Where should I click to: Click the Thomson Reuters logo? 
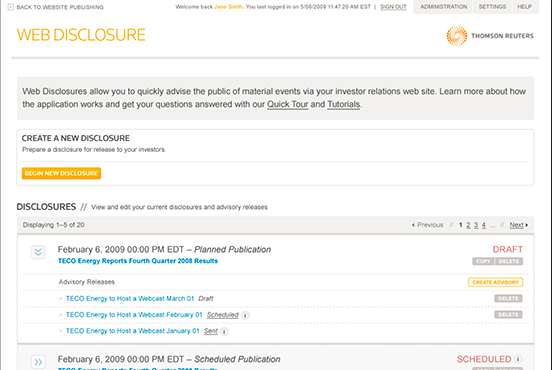490,36
